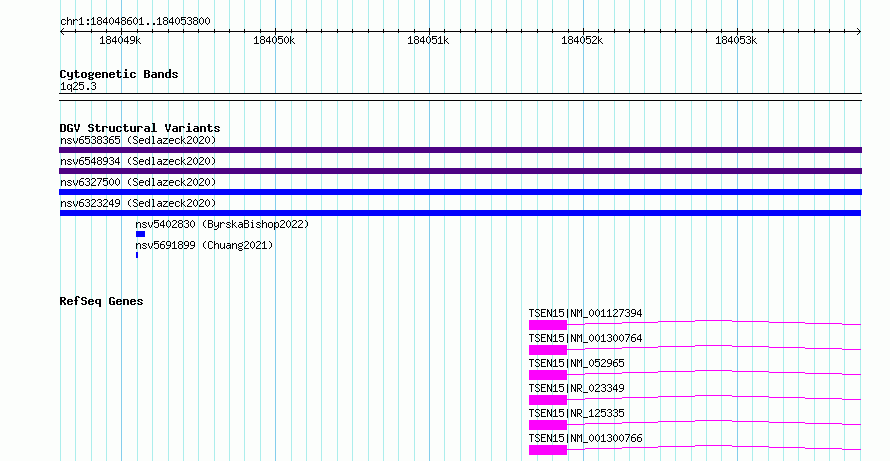Select the magenta exon of NM_001127394
This screenshot has height=461, width=890.
548,325
